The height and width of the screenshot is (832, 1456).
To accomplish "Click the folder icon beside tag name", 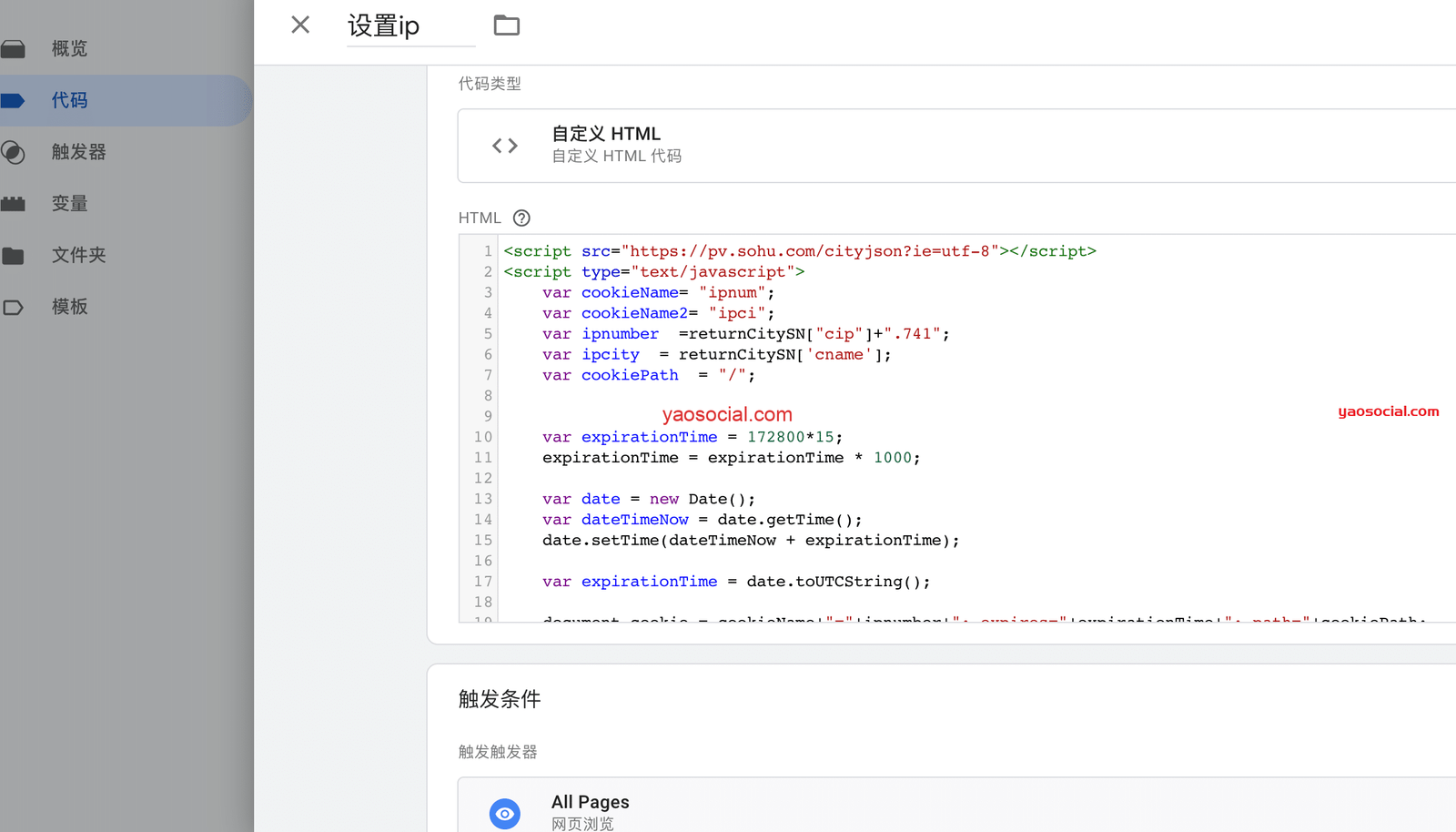I will click(507, 25).
